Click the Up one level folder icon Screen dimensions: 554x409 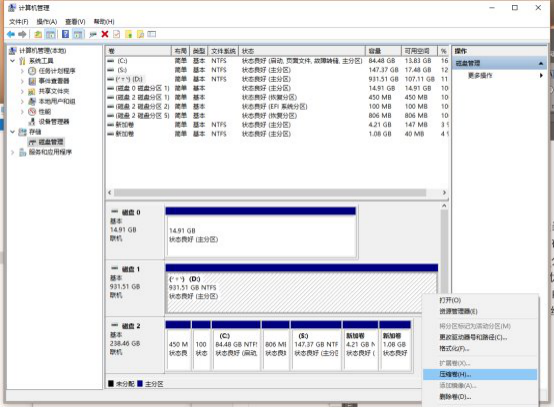(38, 34)
